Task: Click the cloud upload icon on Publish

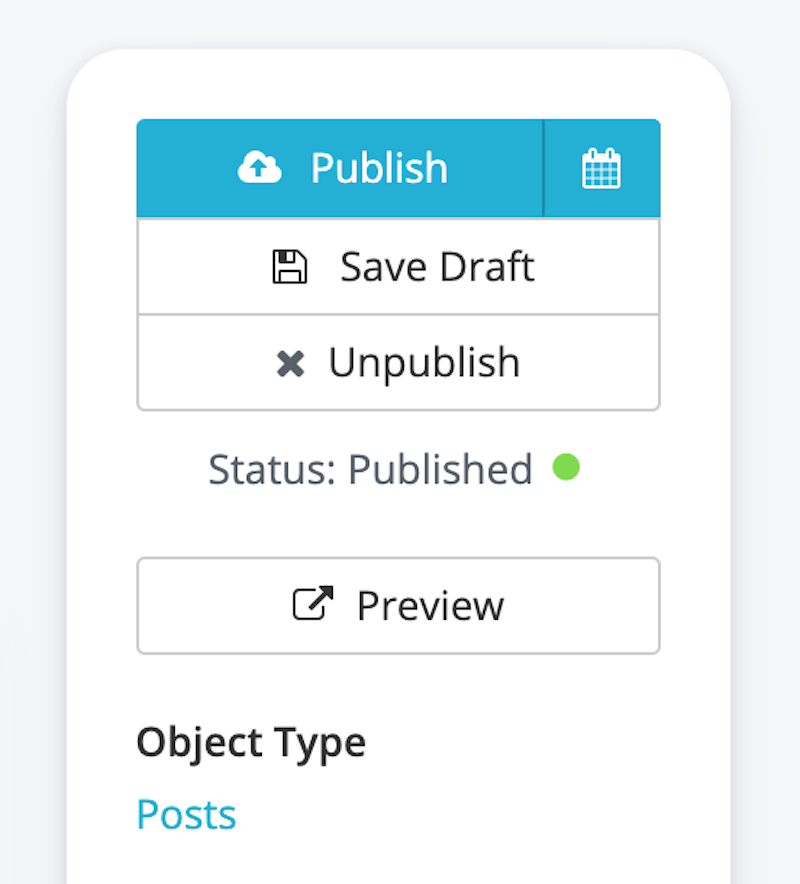Action: pyautogui.click(x=260, y=168)
